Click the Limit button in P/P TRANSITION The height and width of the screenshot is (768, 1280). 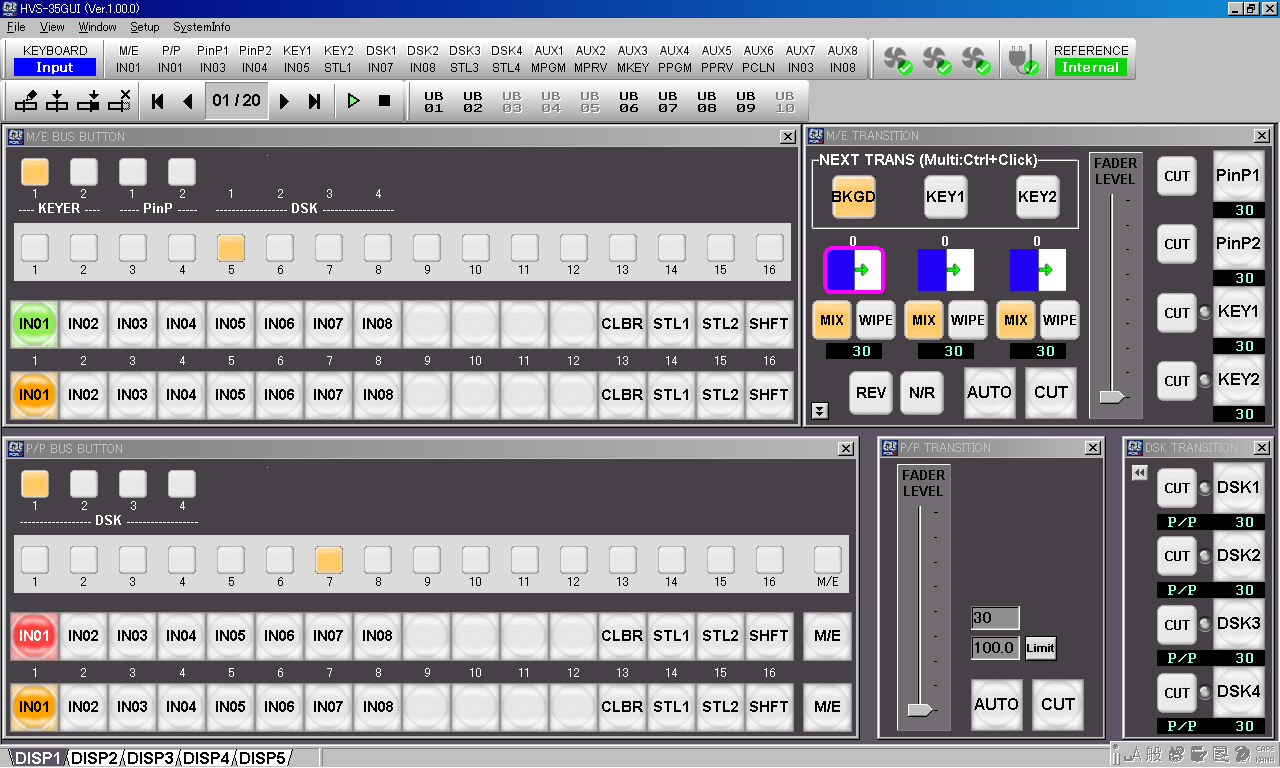coord(1040,648)
